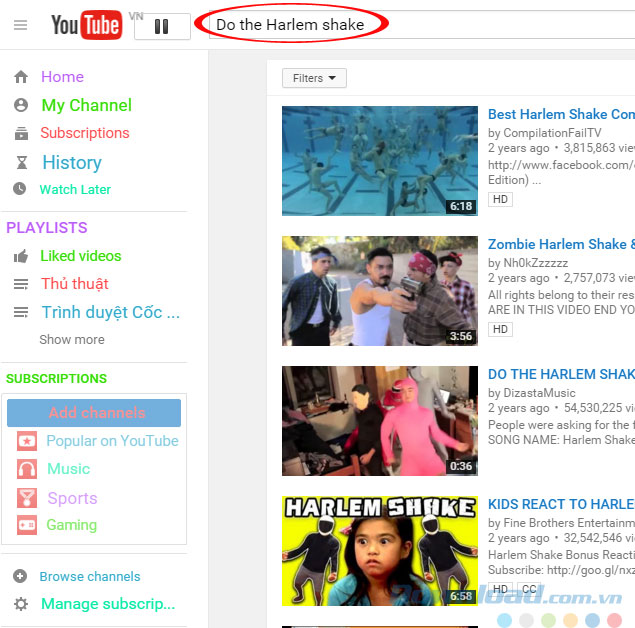Click the Music headphones icon
Viewport: 635px width, 628px height.
tap(27, 469)
